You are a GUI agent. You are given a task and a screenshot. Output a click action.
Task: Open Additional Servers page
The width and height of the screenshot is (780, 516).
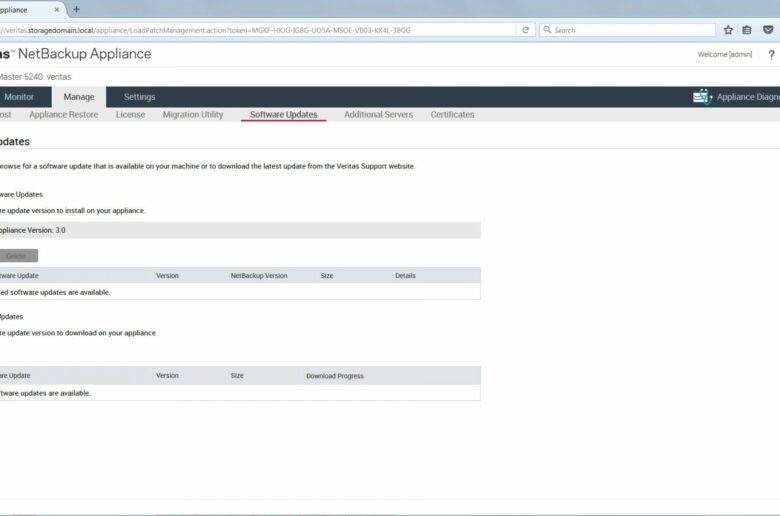tap(379, 114)
